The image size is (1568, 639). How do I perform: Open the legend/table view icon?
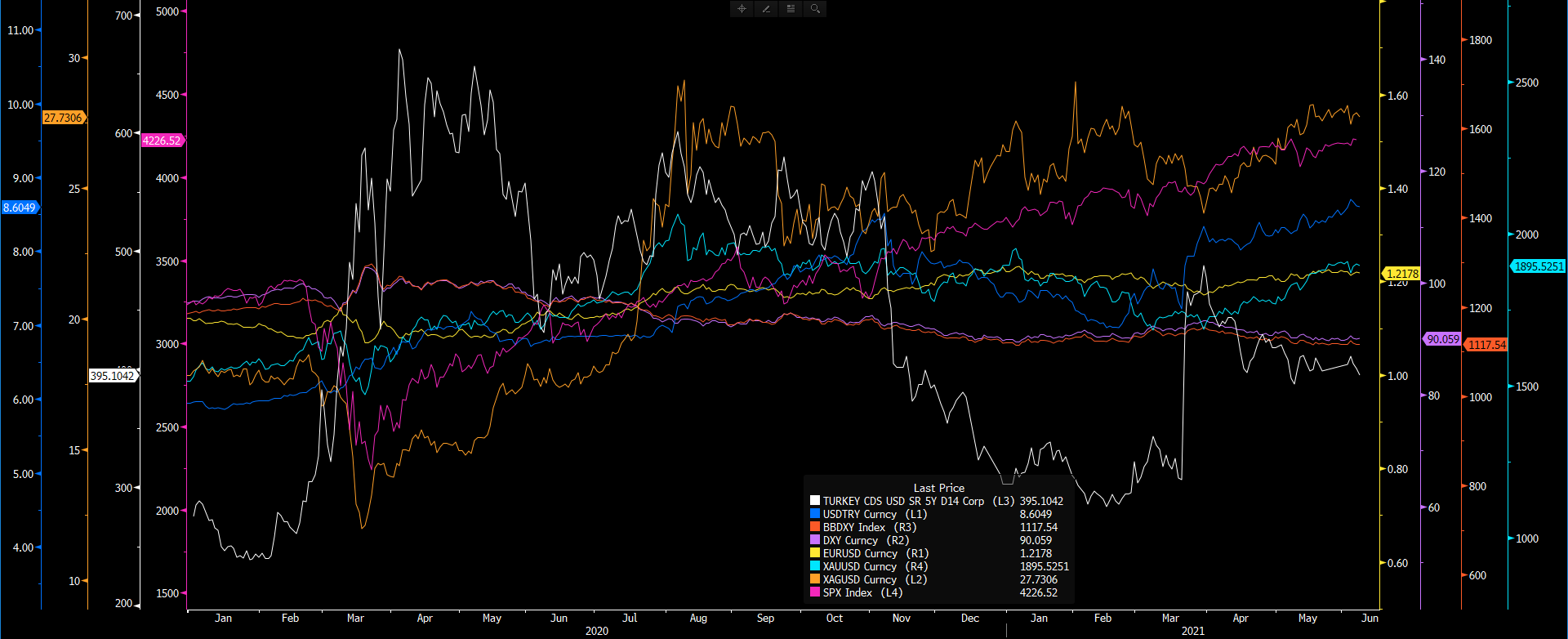tap(791, 9)
